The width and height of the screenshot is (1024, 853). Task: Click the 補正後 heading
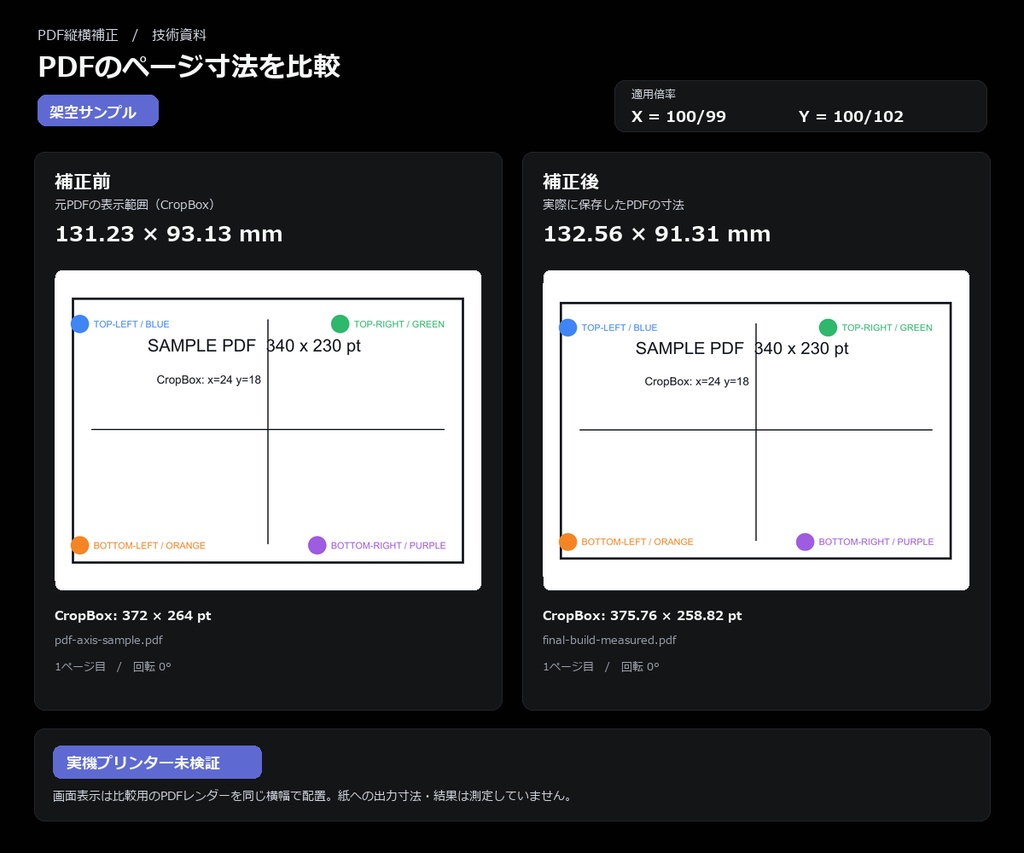(571, 181)
